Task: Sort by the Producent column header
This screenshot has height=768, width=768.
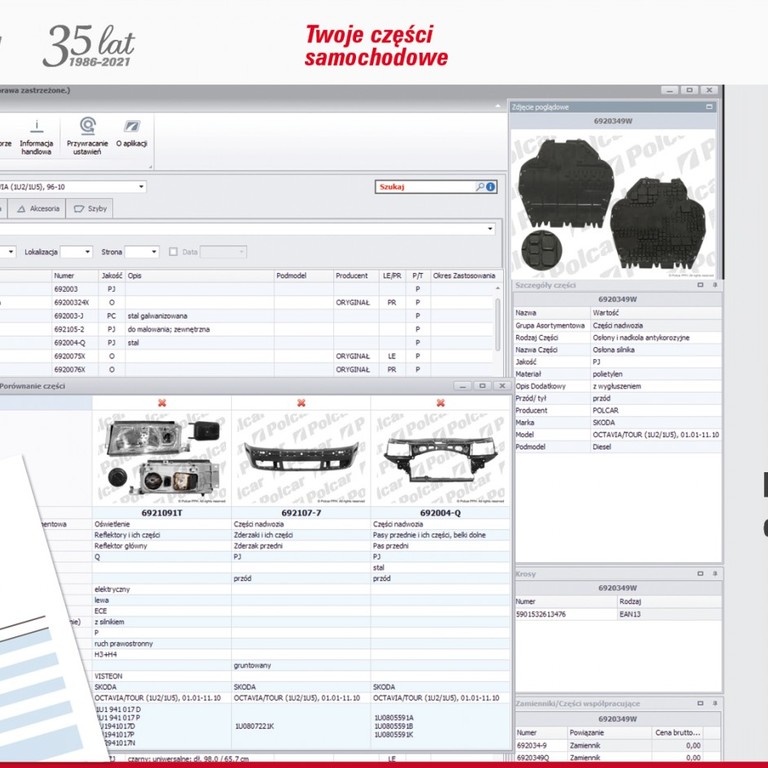Action: (356, 276)
